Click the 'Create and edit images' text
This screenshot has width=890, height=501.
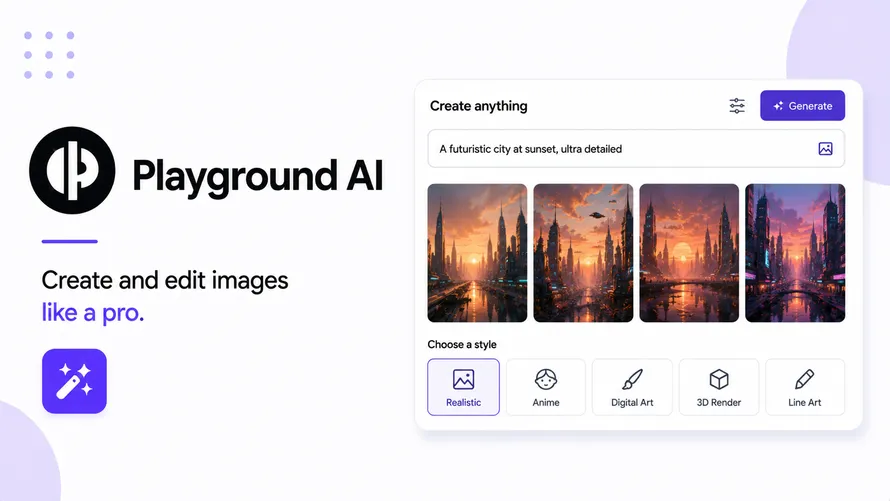[165, 280]
